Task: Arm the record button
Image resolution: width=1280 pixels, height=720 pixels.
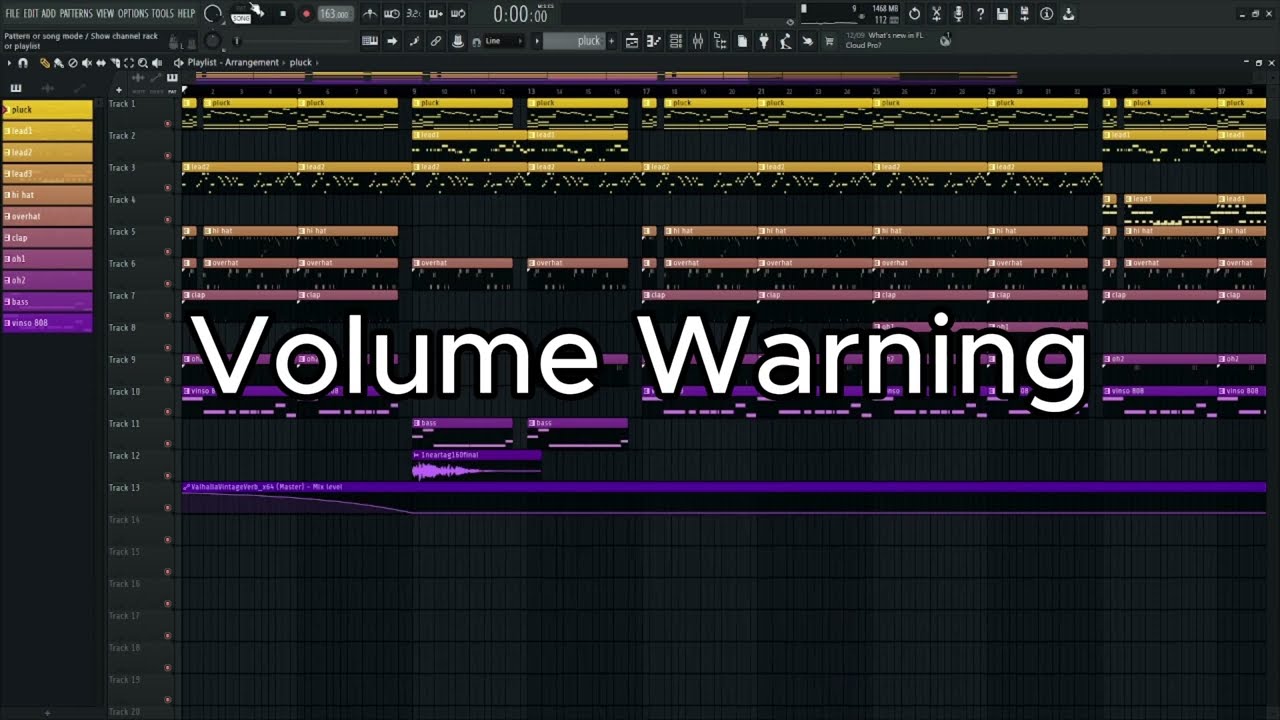Action: coord(306,14)
